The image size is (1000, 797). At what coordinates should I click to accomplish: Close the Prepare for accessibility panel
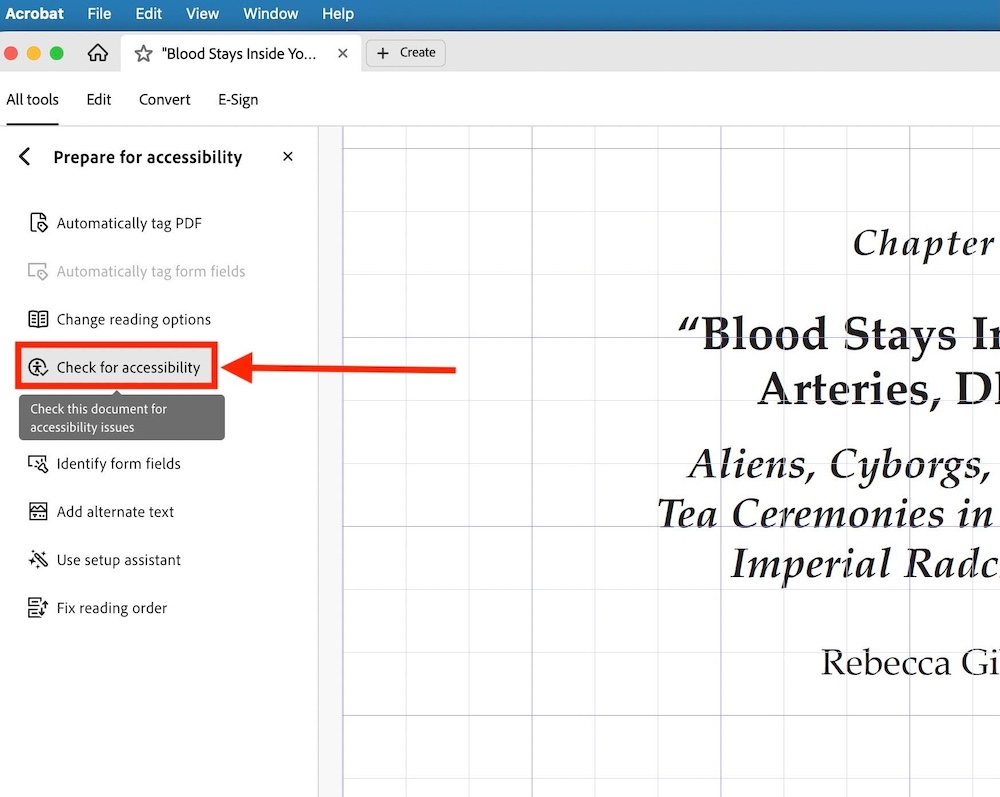(288, 156)
